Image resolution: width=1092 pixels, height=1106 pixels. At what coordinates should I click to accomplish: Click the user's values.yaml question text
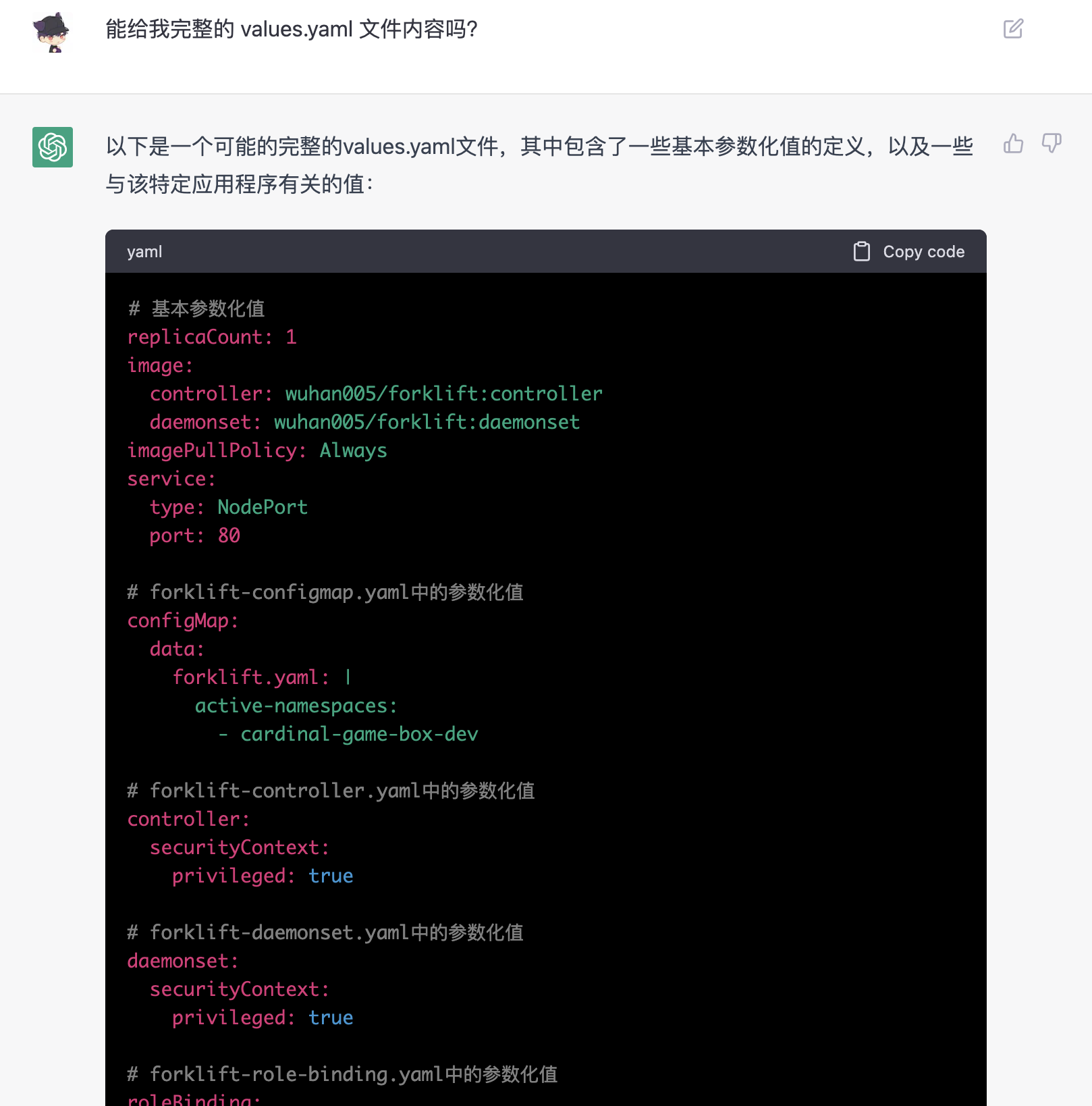tap(292, 30)
